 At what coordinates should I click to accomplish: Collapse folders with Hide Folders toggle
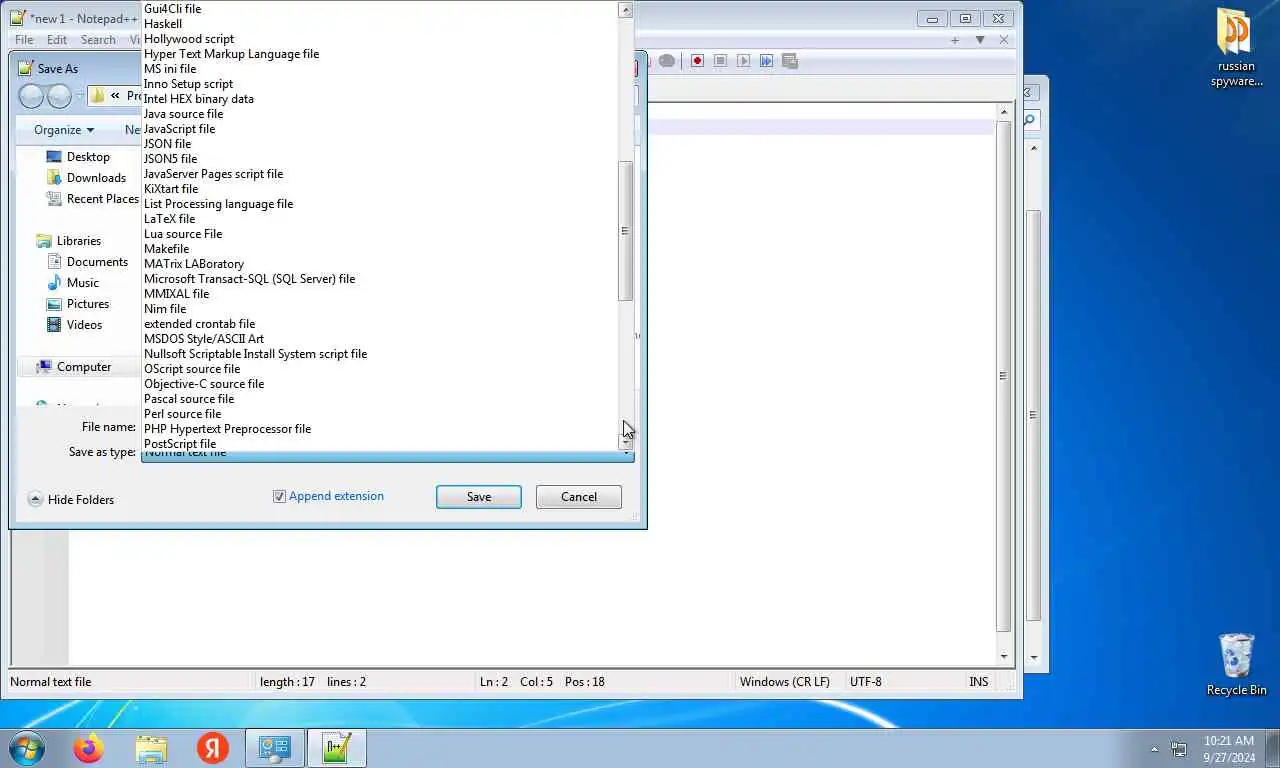coord(71,500)
